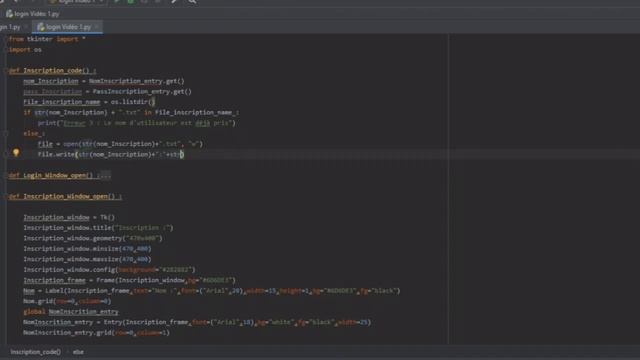Screen dimensions: 640x360
Task: Click the print("Erreur ...") line
Action: coord(137,123)
